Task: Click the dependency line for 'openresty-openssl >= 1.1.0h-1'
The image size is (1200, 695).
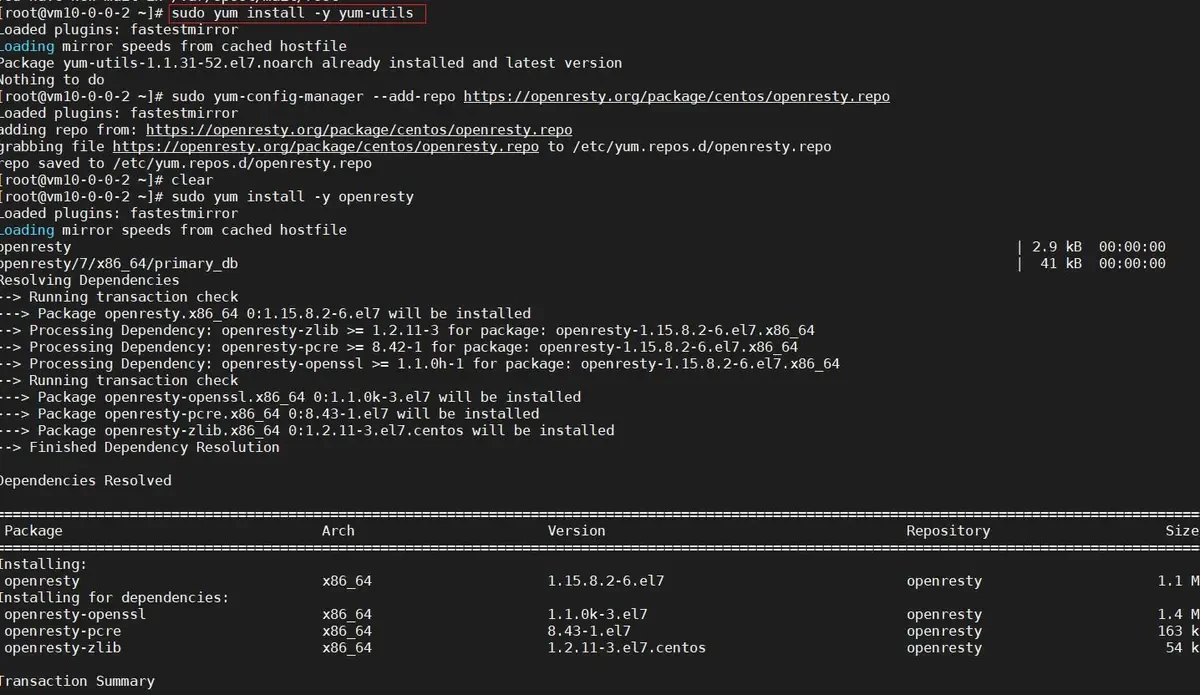Action: pos(420,364)
